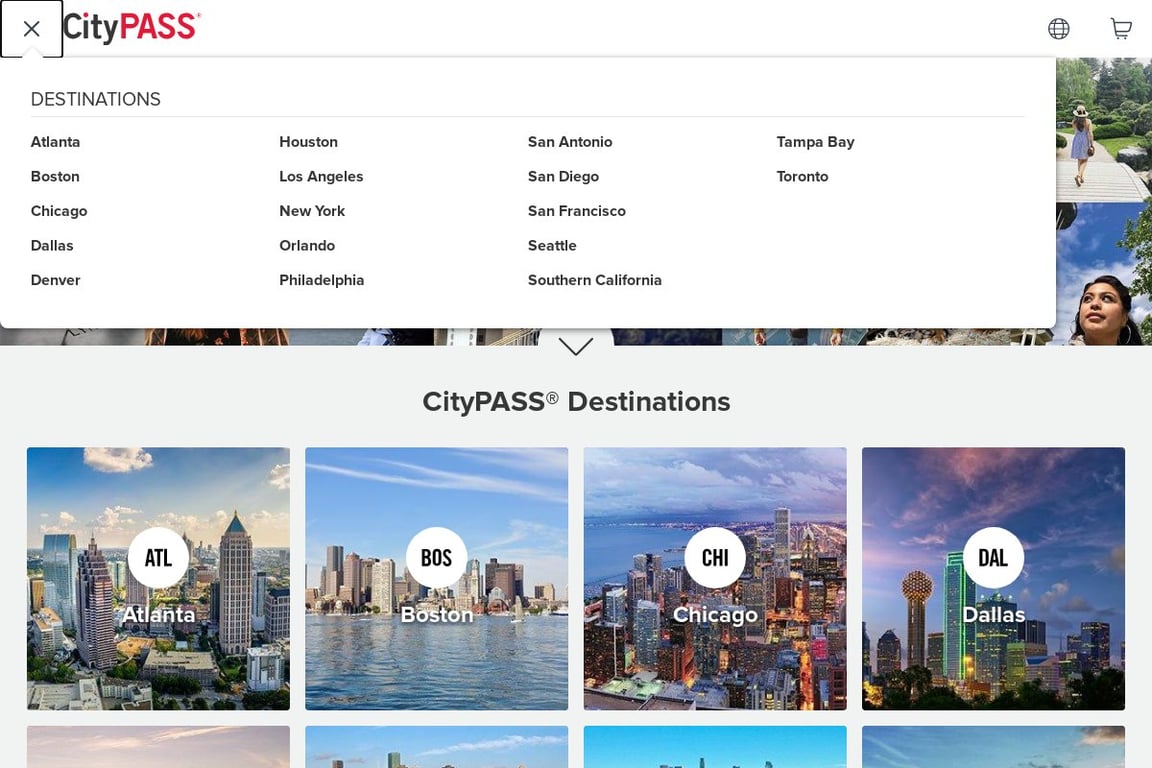Viewport: 1152px width, 768px height.
Task: Click the CityPASS logo
Action: pyautogui.click(x=132, y=27)
